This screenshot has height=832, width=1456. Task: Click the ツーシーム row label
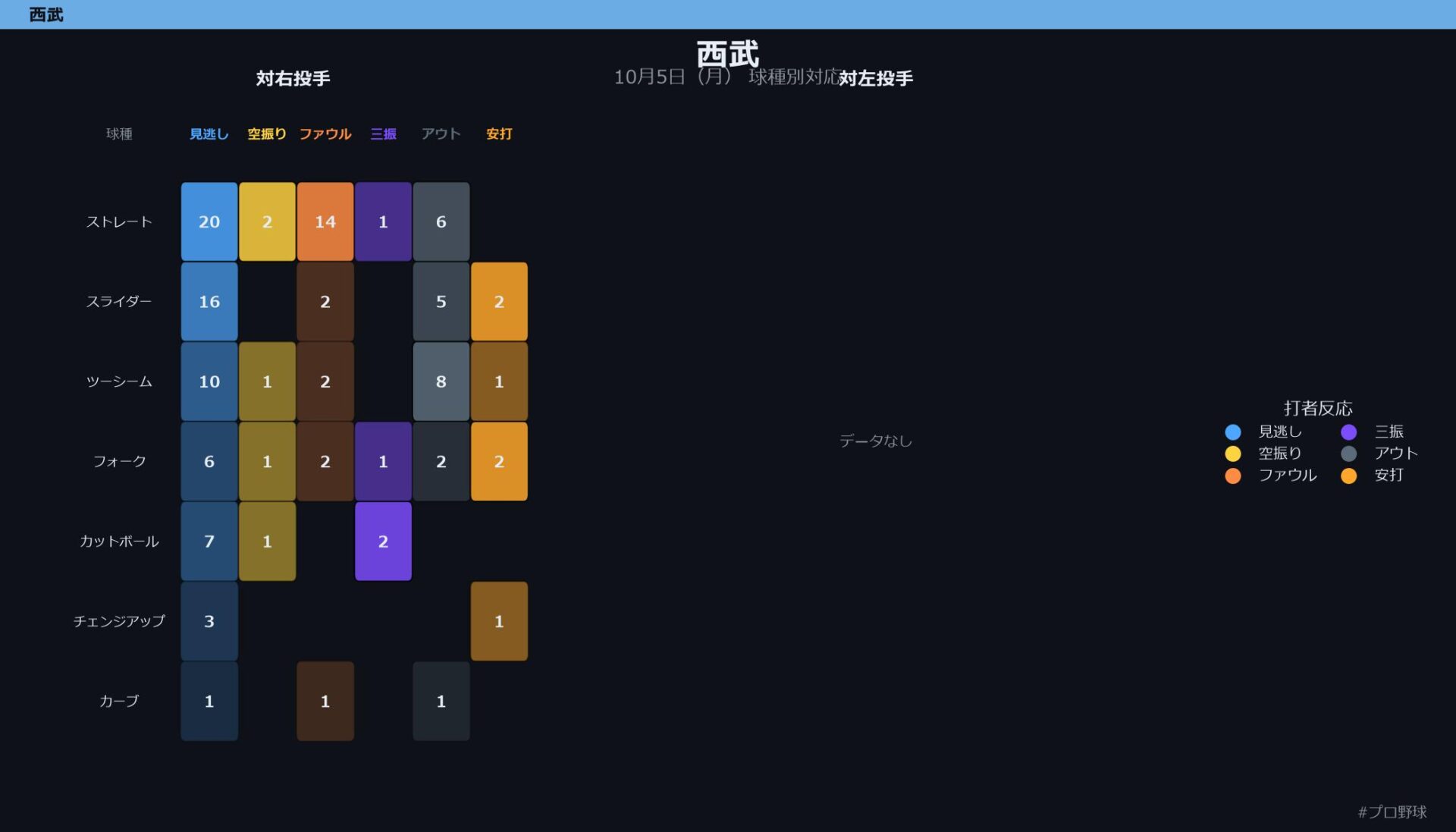(x=119, y=381)
